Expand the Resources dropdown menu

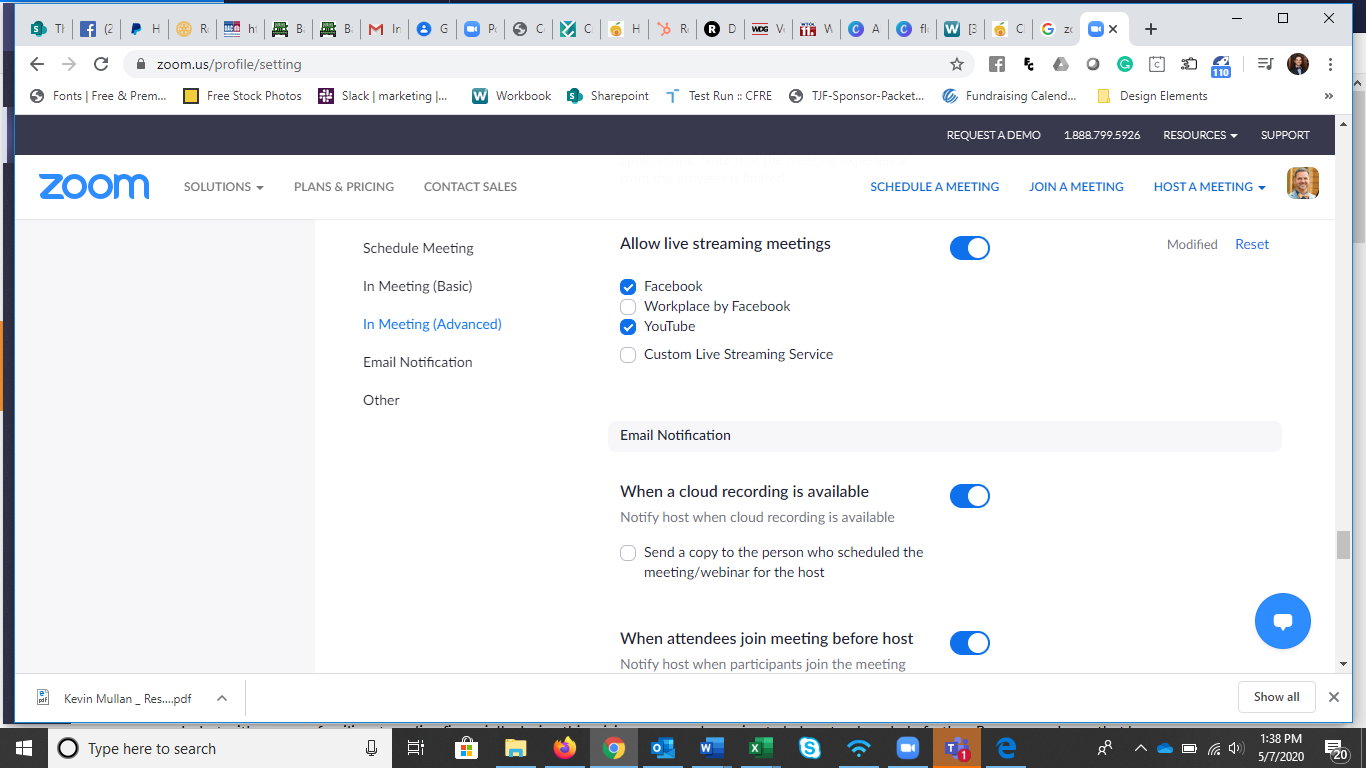[x=1200, y=135]
